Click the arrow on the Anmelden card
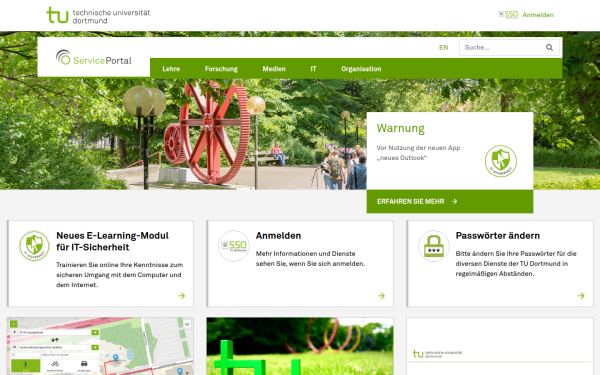 pyautogui.click(x=382, y=295)
